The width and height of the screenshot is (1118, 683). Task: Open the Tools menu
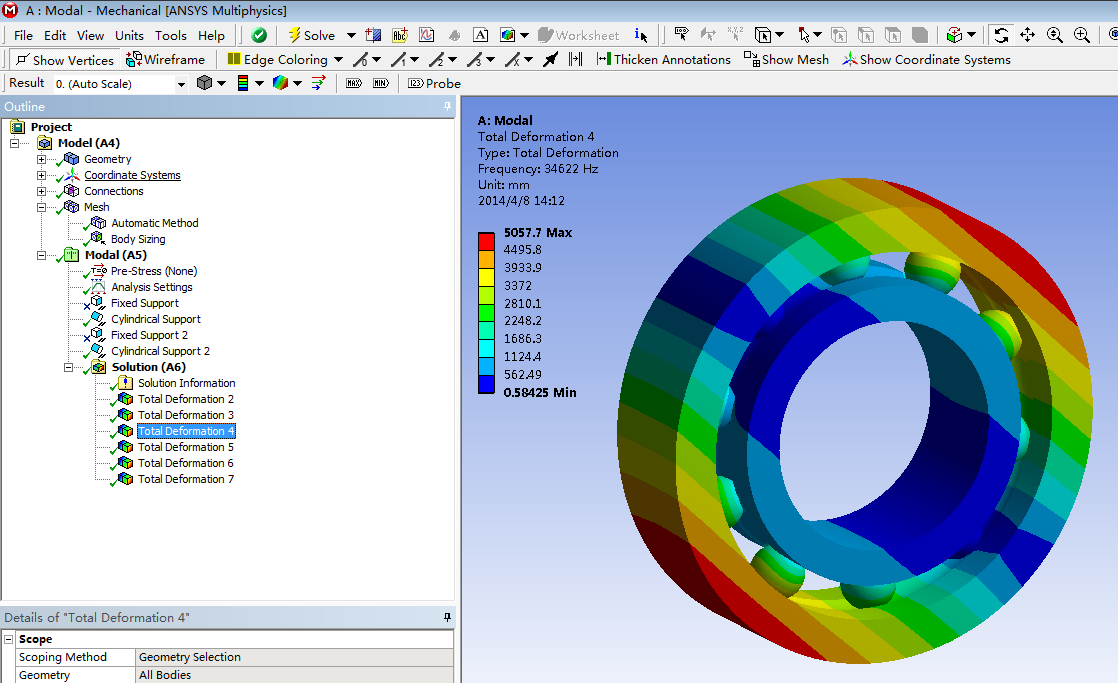point(170,35)
